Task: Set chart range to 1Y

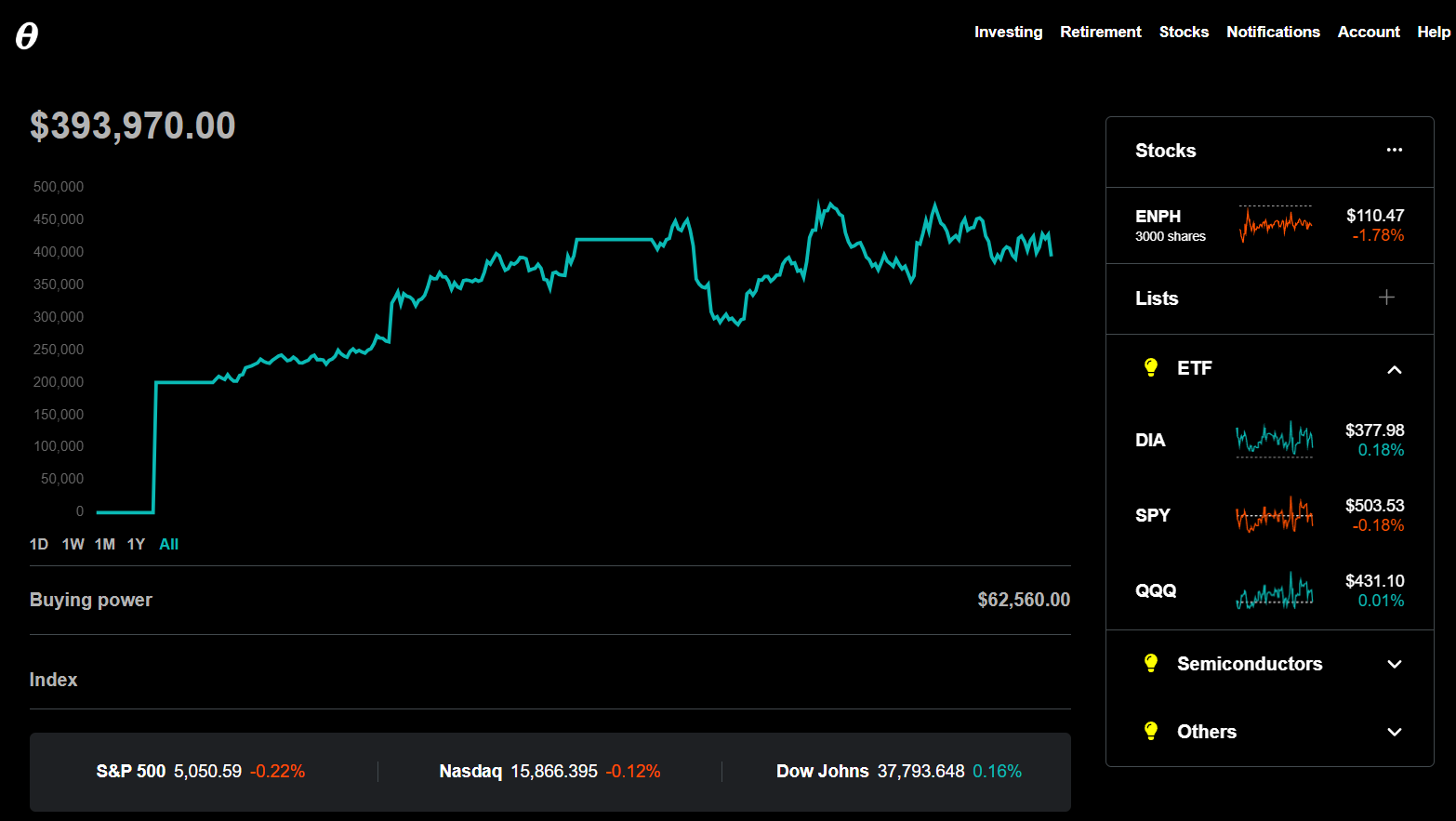Action: 136,544
